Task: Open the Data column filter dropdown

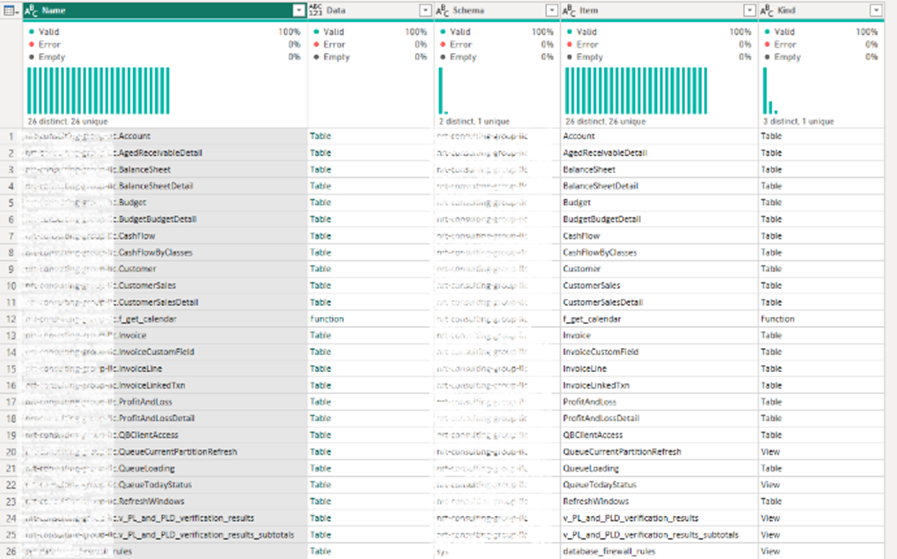Action: point(425,10)
